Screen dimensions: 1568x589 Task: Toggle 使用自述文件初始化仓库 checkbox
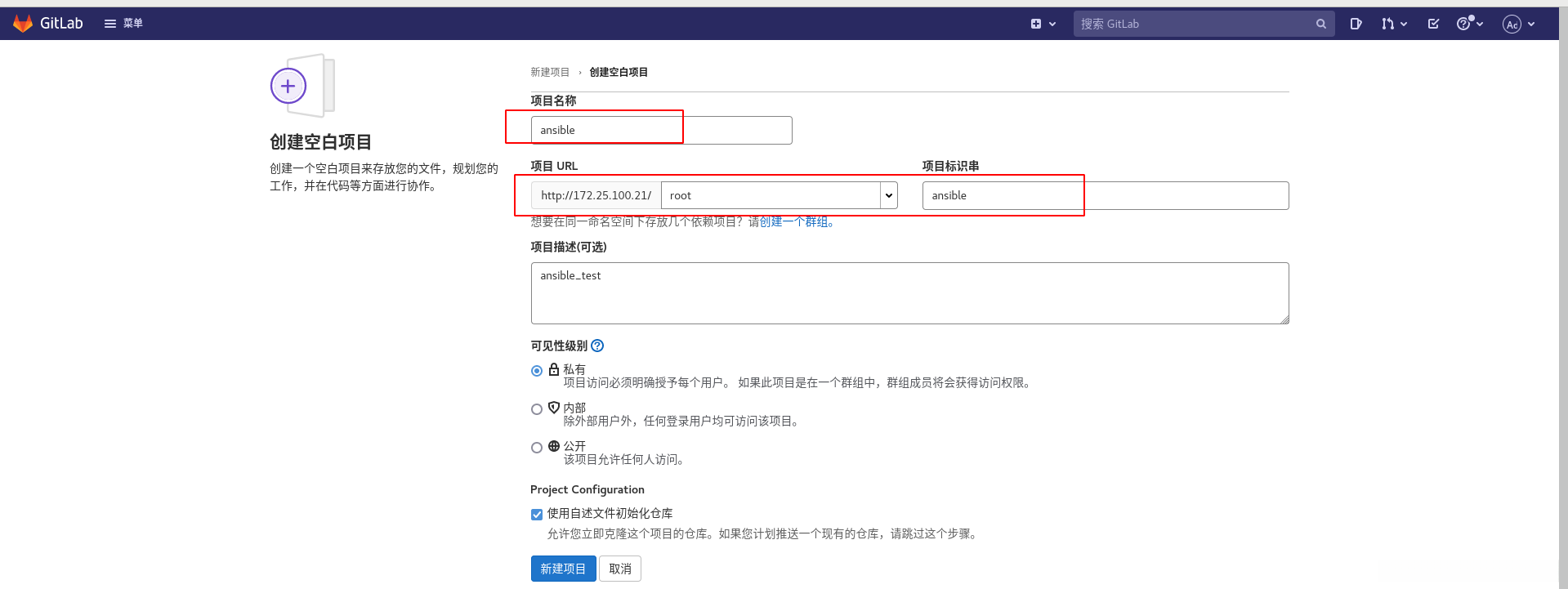click(537, 515)
